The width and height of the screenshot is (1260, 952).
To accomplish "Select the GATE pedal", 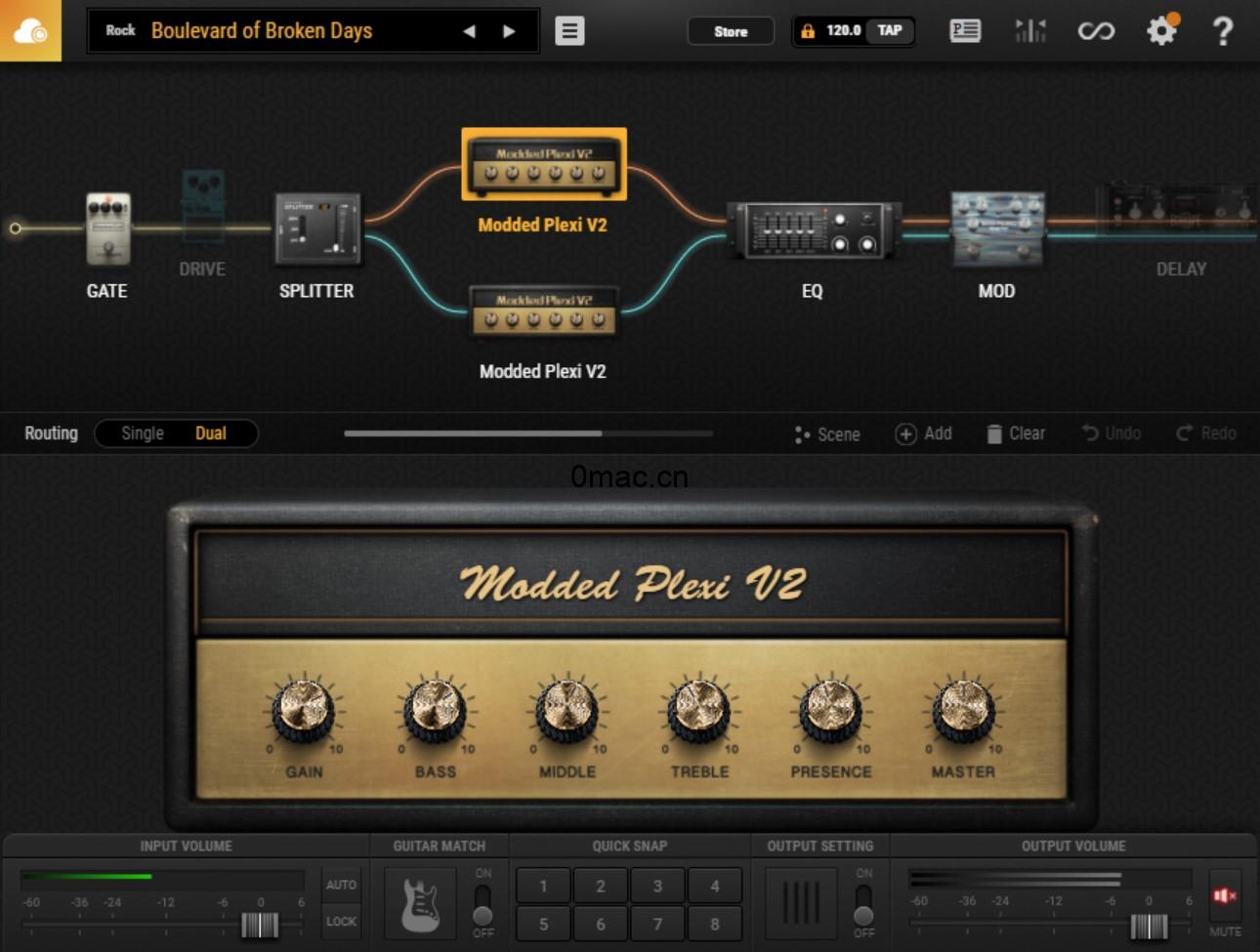I will click(x=107, y=229).
